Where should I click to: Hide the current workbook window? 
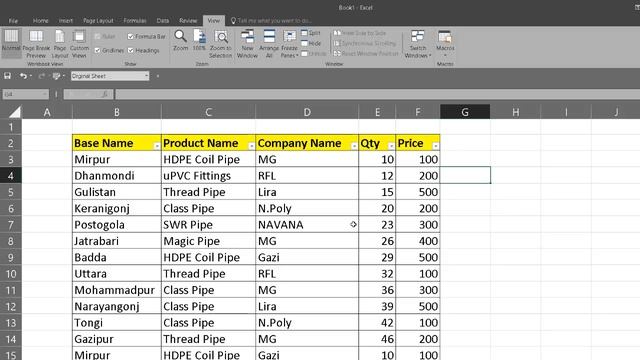(x=311, y=43)
